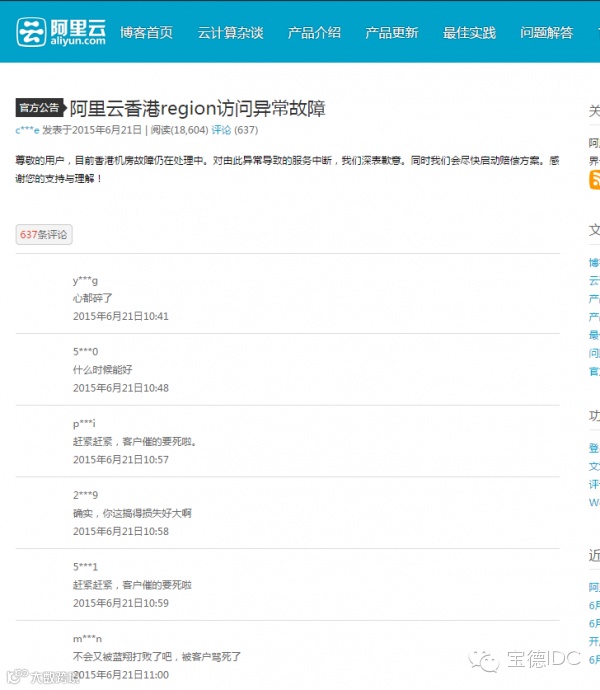Click the 637条评论 button

pos(44,235)
